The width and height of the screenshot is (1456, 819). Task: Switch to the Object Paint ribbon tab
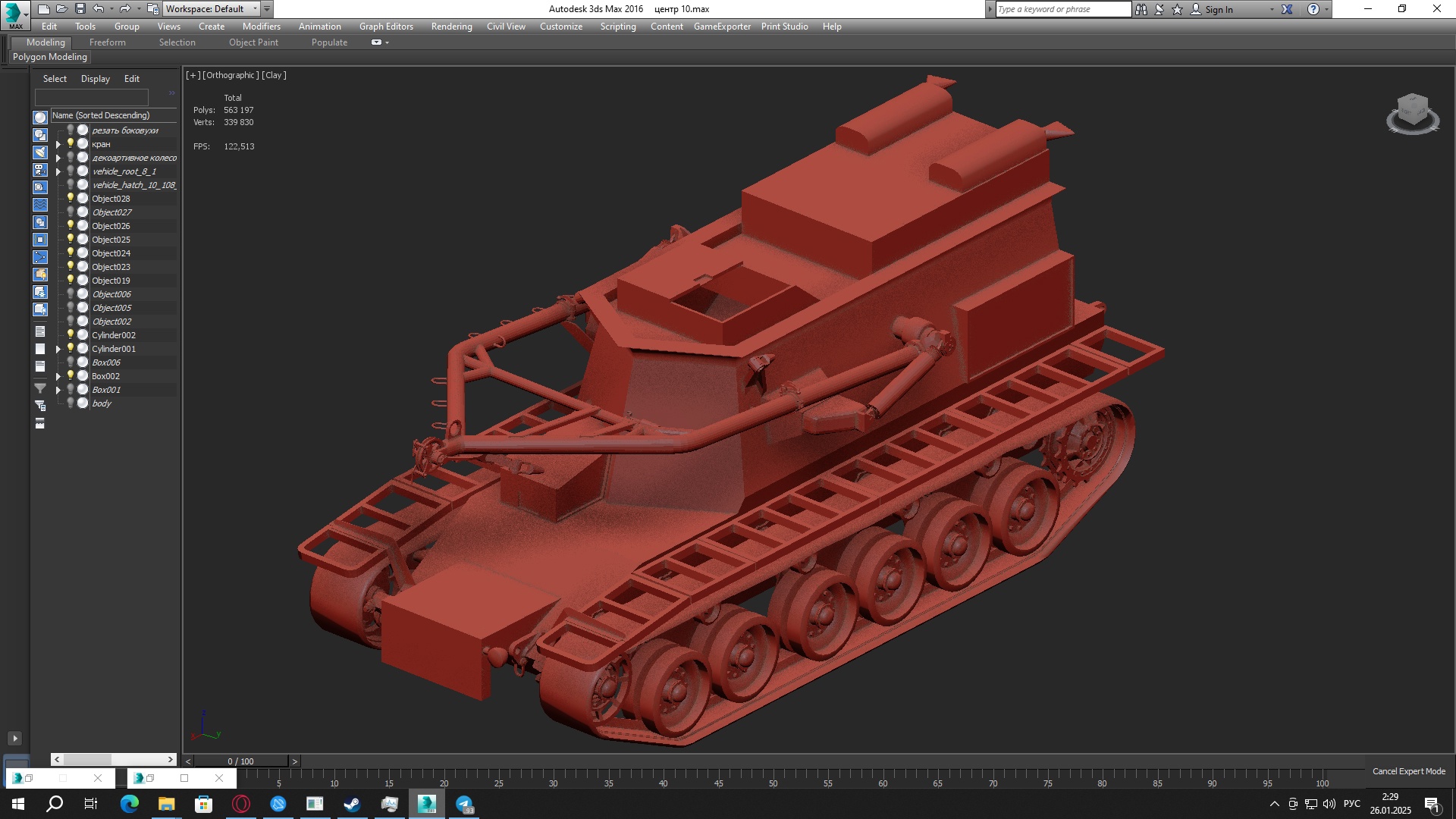pos(253,42)
